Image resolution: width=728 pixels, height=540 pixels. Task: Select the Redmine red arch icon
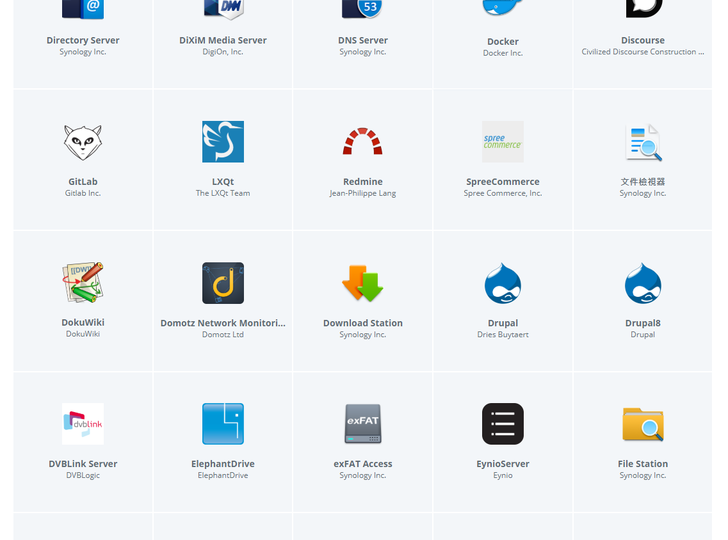(x=363, y=142)
